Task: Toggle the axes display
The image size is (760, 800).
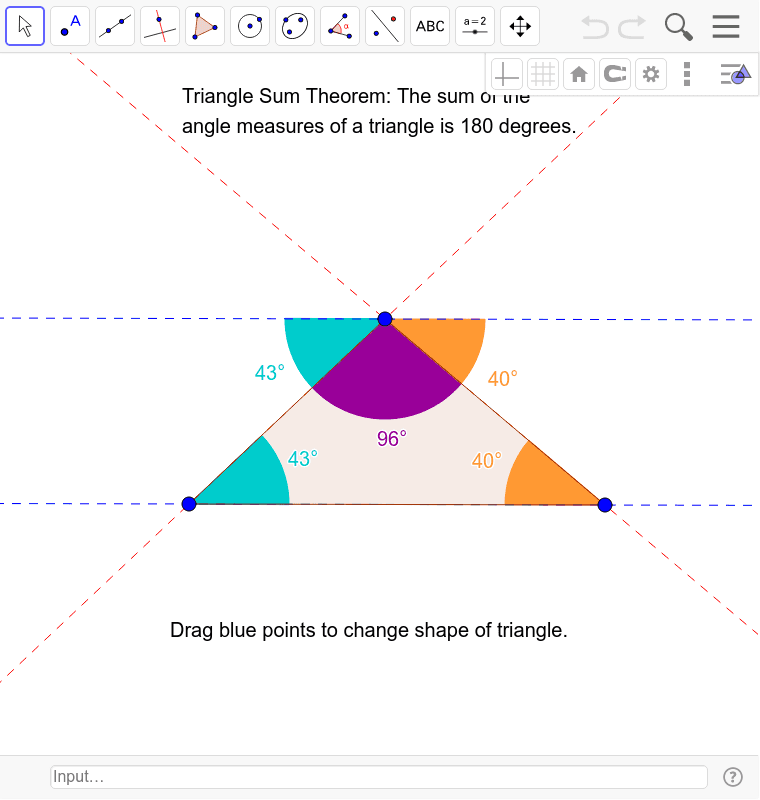Action: (x=506, y=74)
